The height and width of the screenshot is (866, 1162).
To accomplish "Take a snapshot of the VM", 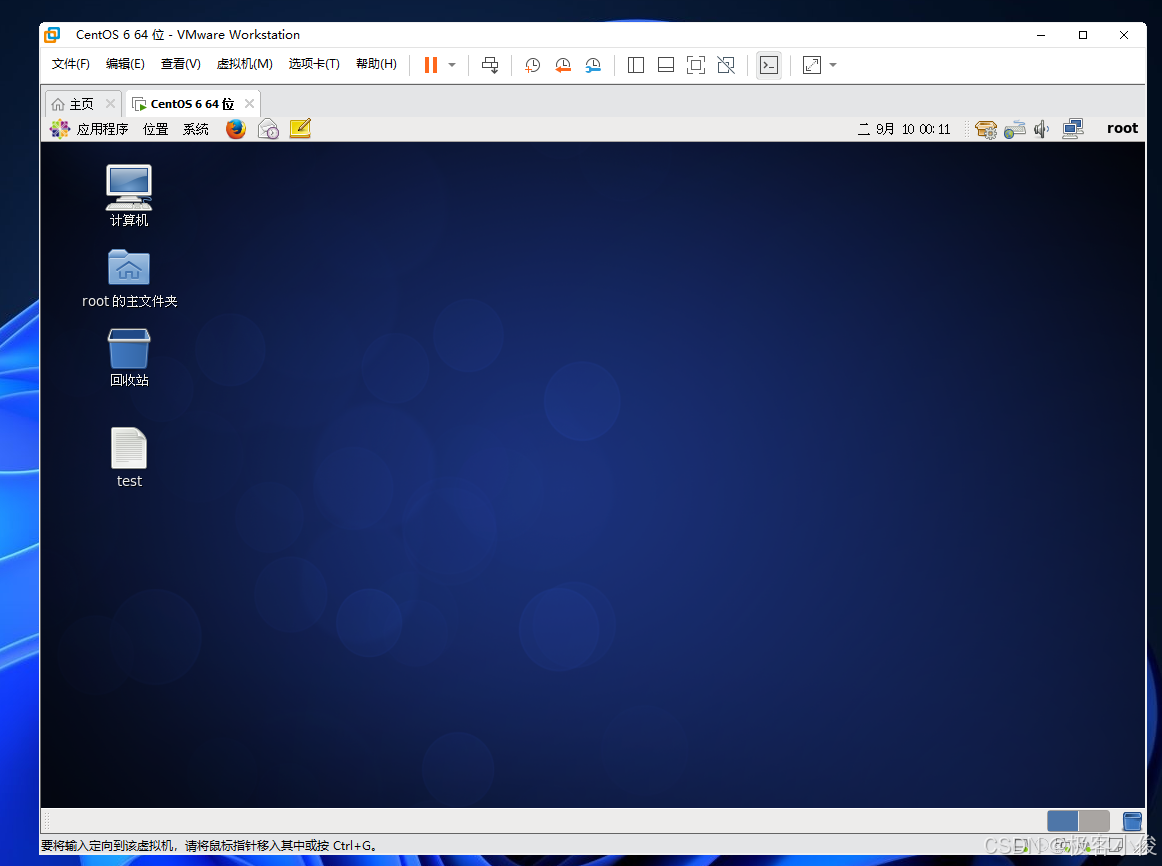I will coord(532,65).
